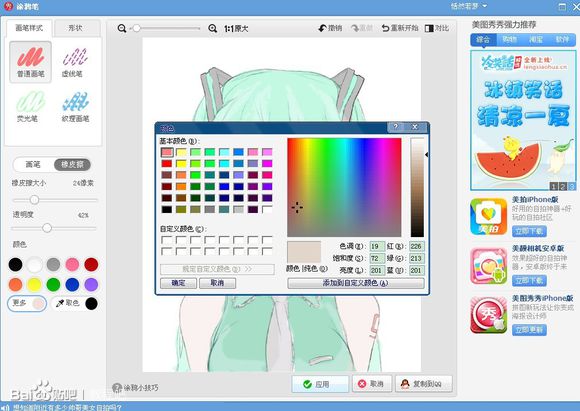The width and height of the screenshot is (580, 411).
Task: Click the current black color circle beside eyedropper
Action: tap(91, 303)
